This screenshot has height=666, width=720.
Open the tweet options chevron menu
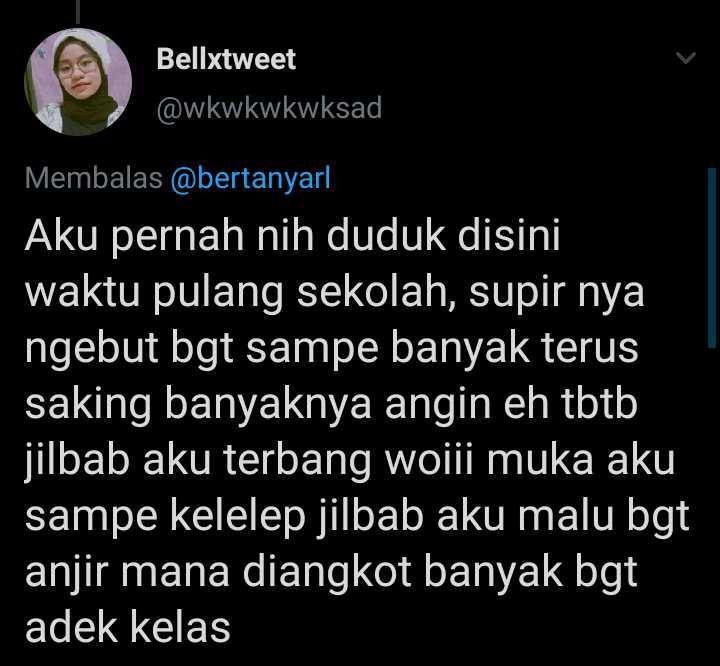coord(686,58)
